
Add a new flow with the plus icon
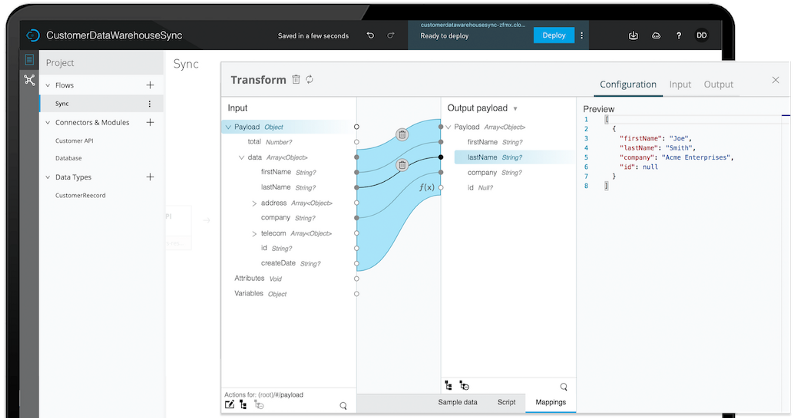click(x=150, y=85)
